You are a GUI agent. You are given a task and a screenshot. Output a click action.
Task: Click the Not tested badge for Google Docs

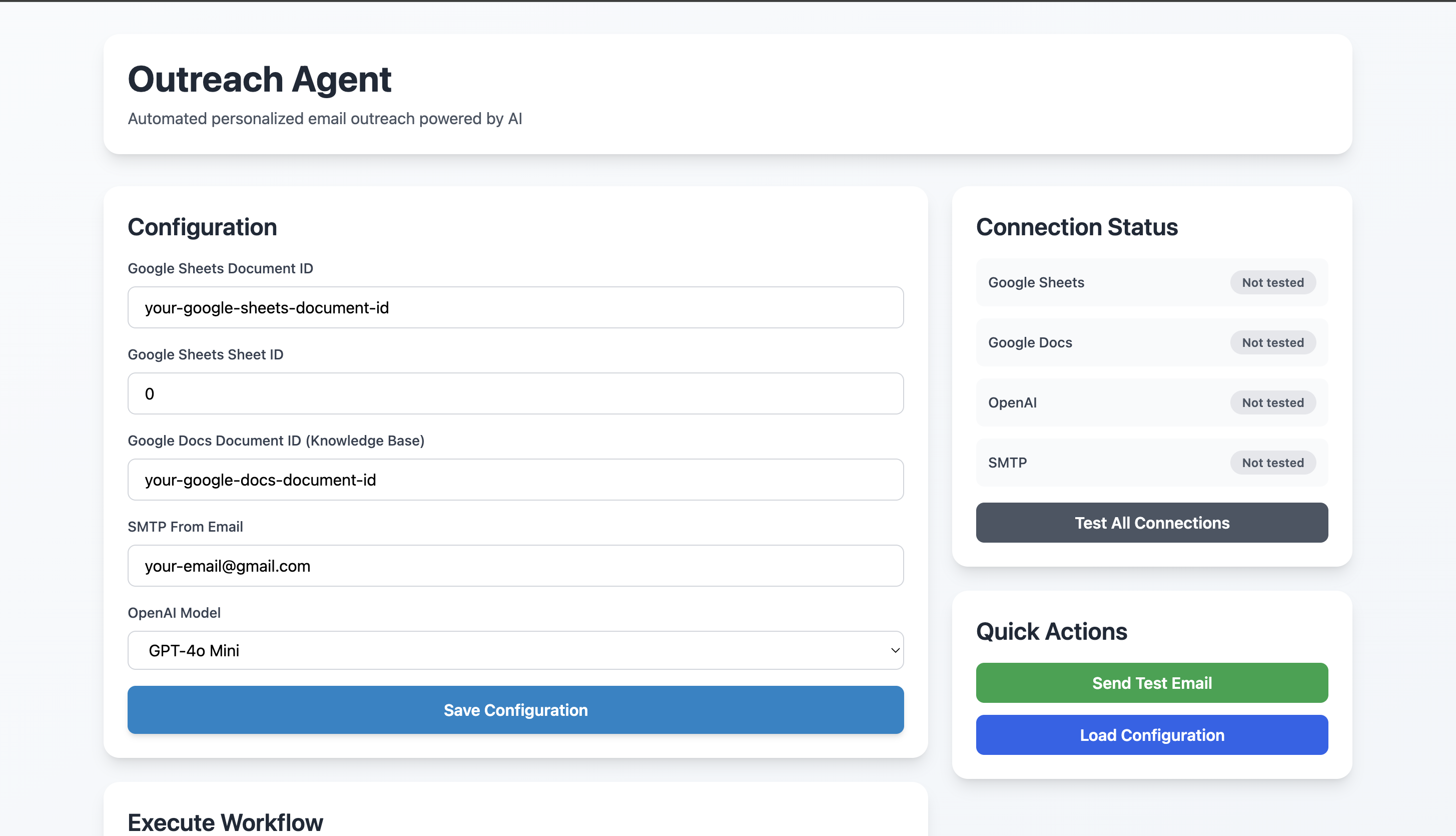pyautogui.click(x=1272, y=342)
